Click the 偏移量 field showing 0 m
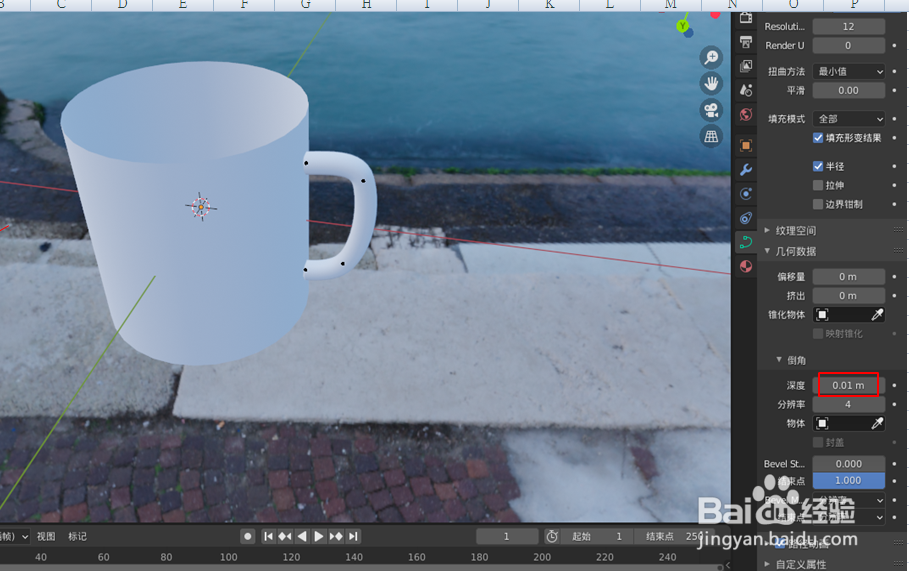909x571 pixels. click(849, 277)
